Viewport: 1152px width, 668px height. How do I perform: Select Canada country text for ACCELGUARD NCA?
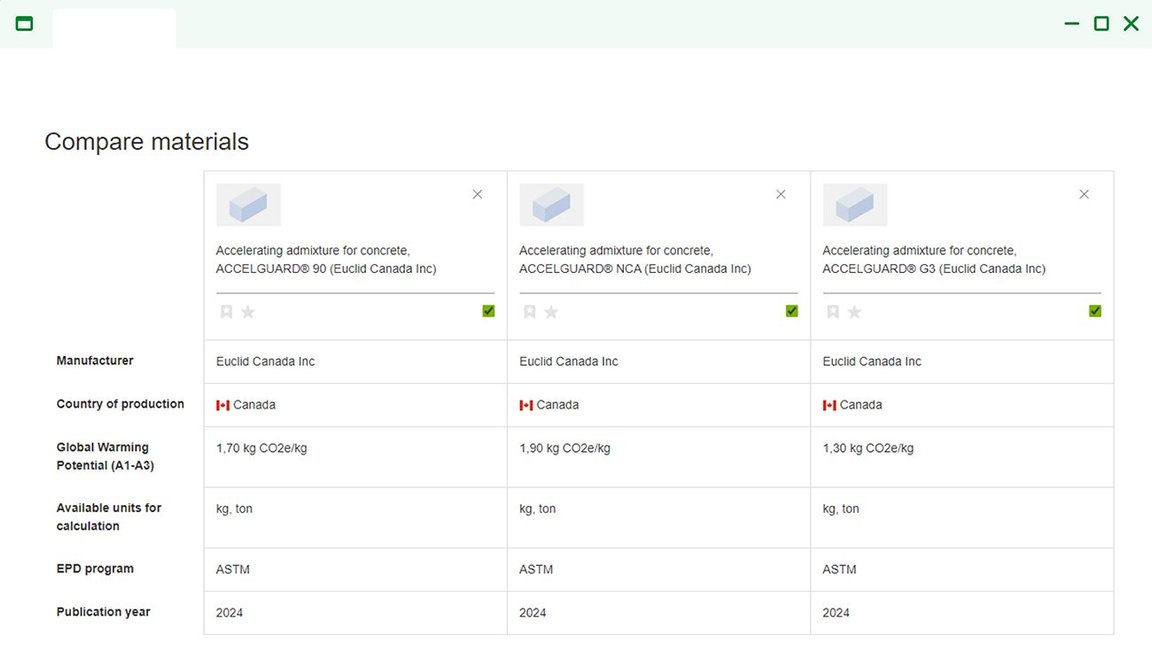(x=558, y=405)
